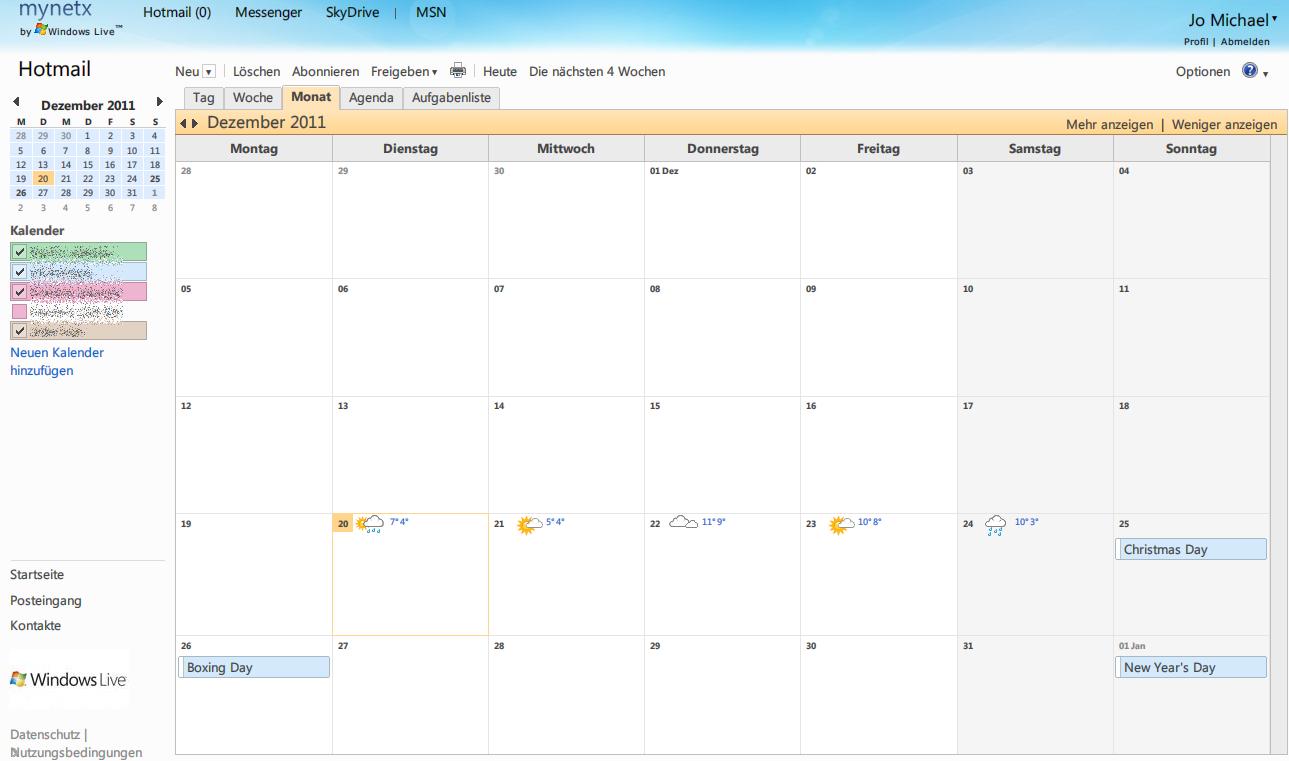Toggle the green calendar checkbox
This screenshot has width=1289, height=761.
[x=19, y=252]
